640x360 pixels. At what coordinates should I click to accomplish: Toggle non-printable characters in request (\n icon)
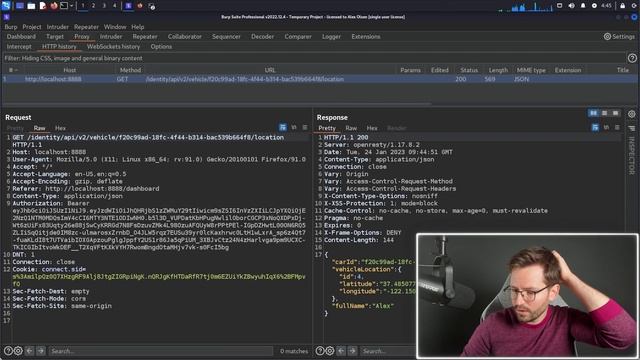click(x=294, y=128)
